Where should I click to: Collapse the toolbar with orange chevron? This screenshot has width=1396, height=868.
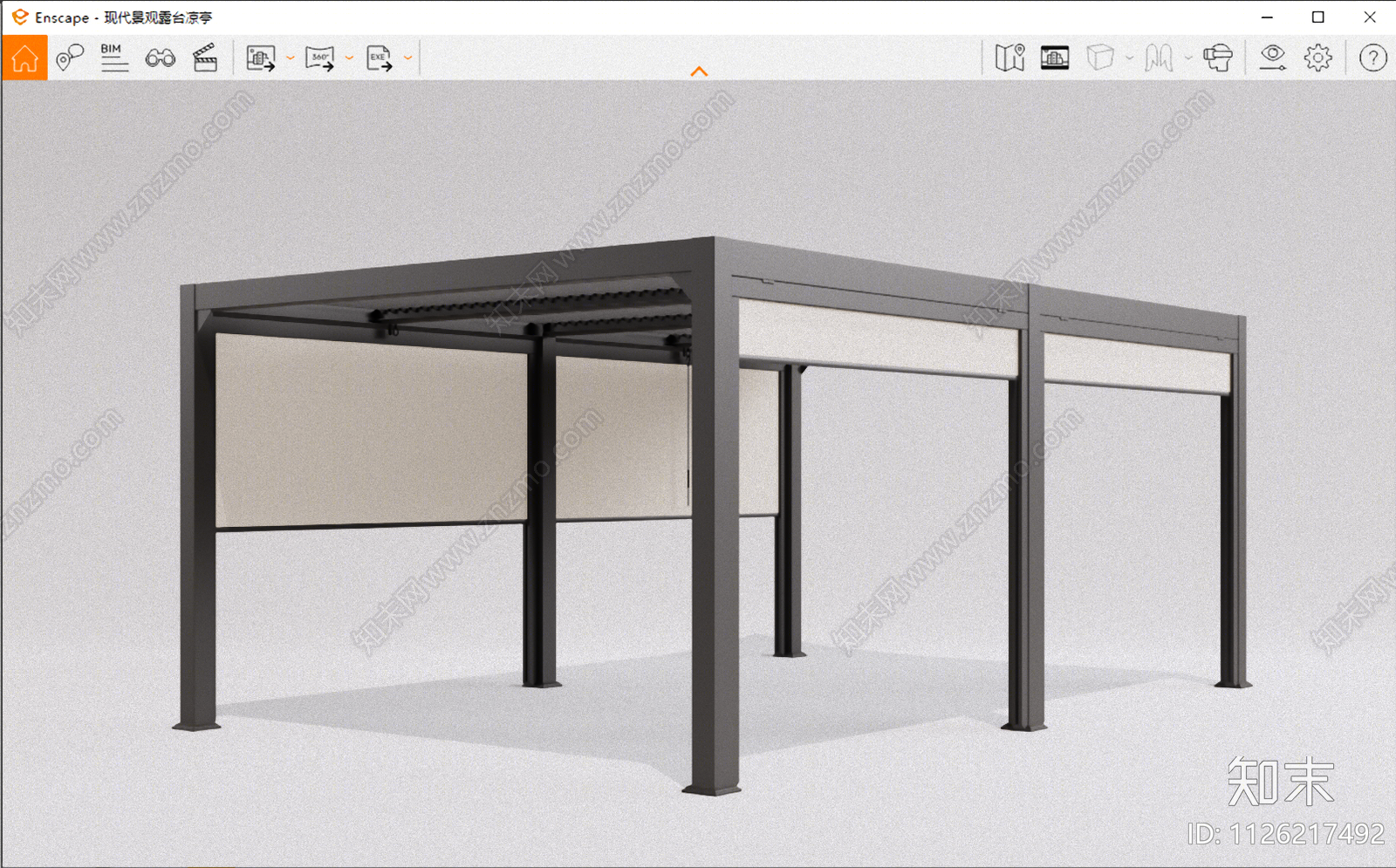tap(699, 72)
